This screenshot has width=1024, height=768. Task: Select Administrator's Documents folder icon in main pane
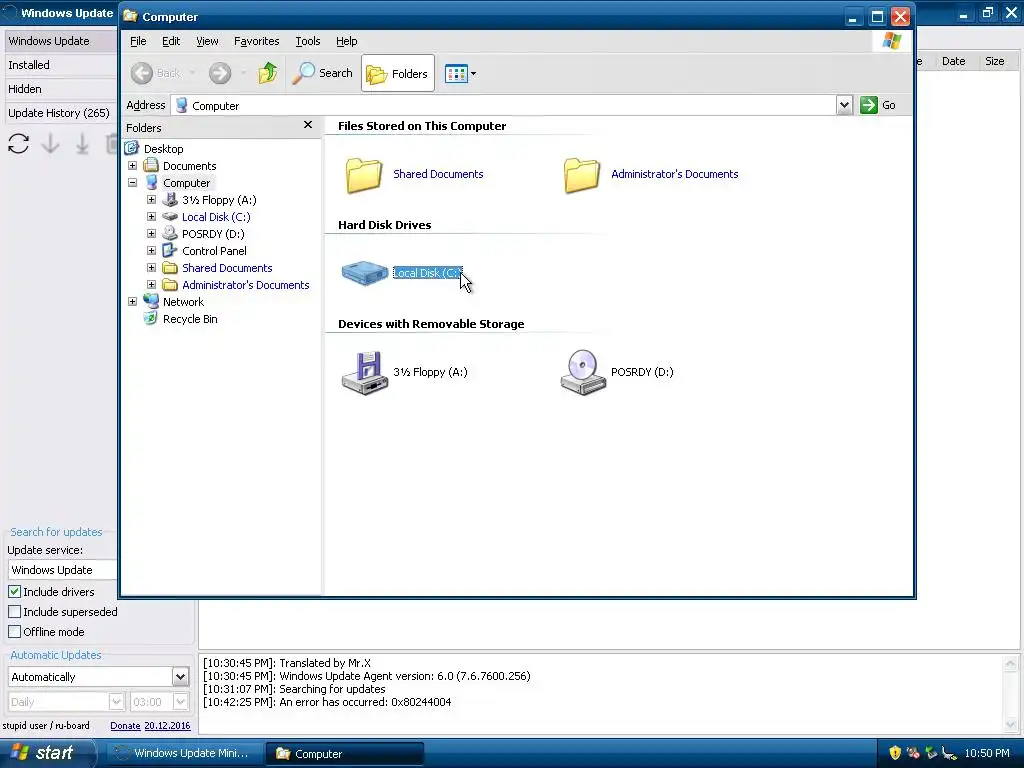[x=581, y=175]
